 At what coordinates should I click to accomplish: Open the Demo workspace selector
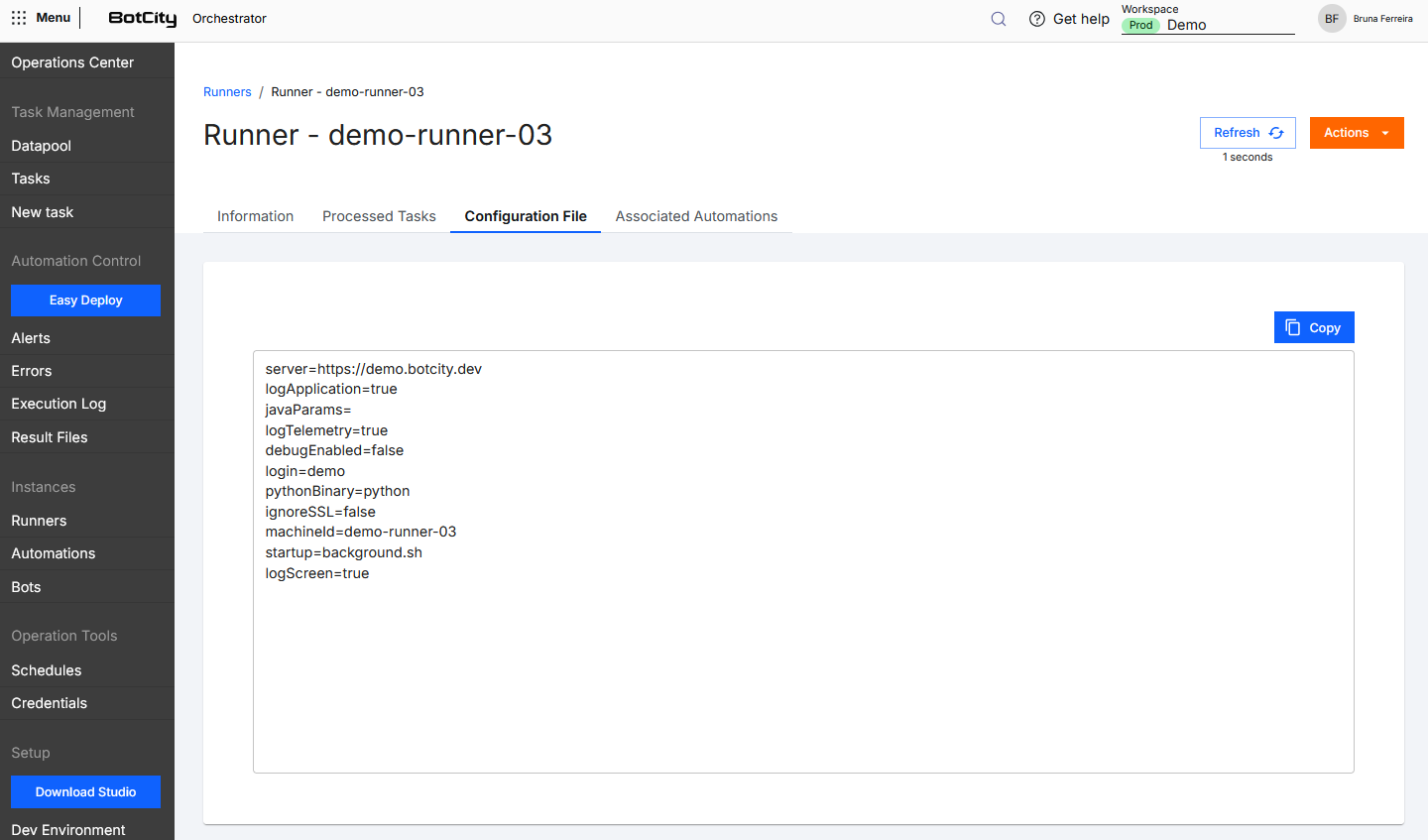[x=1208, y=25]
